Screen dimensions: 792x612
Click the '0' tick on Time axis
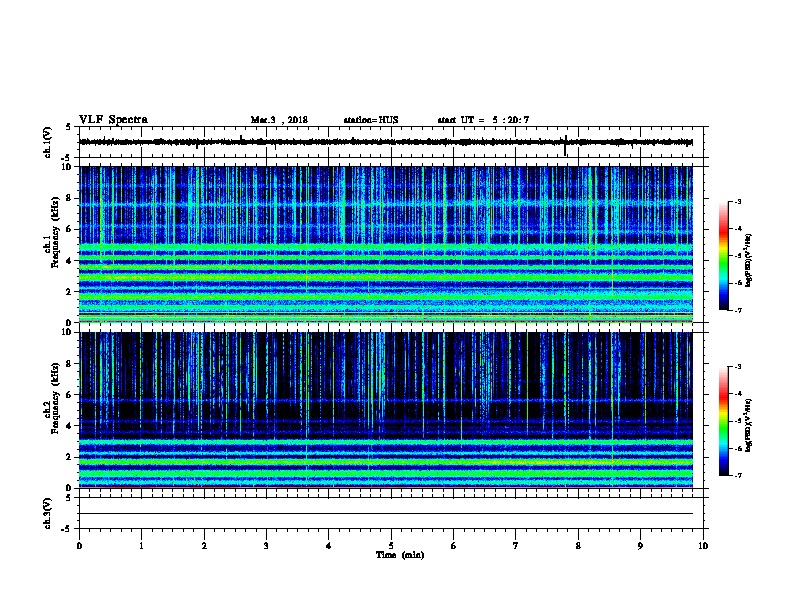pyautogui.click(x=79, y=546)
